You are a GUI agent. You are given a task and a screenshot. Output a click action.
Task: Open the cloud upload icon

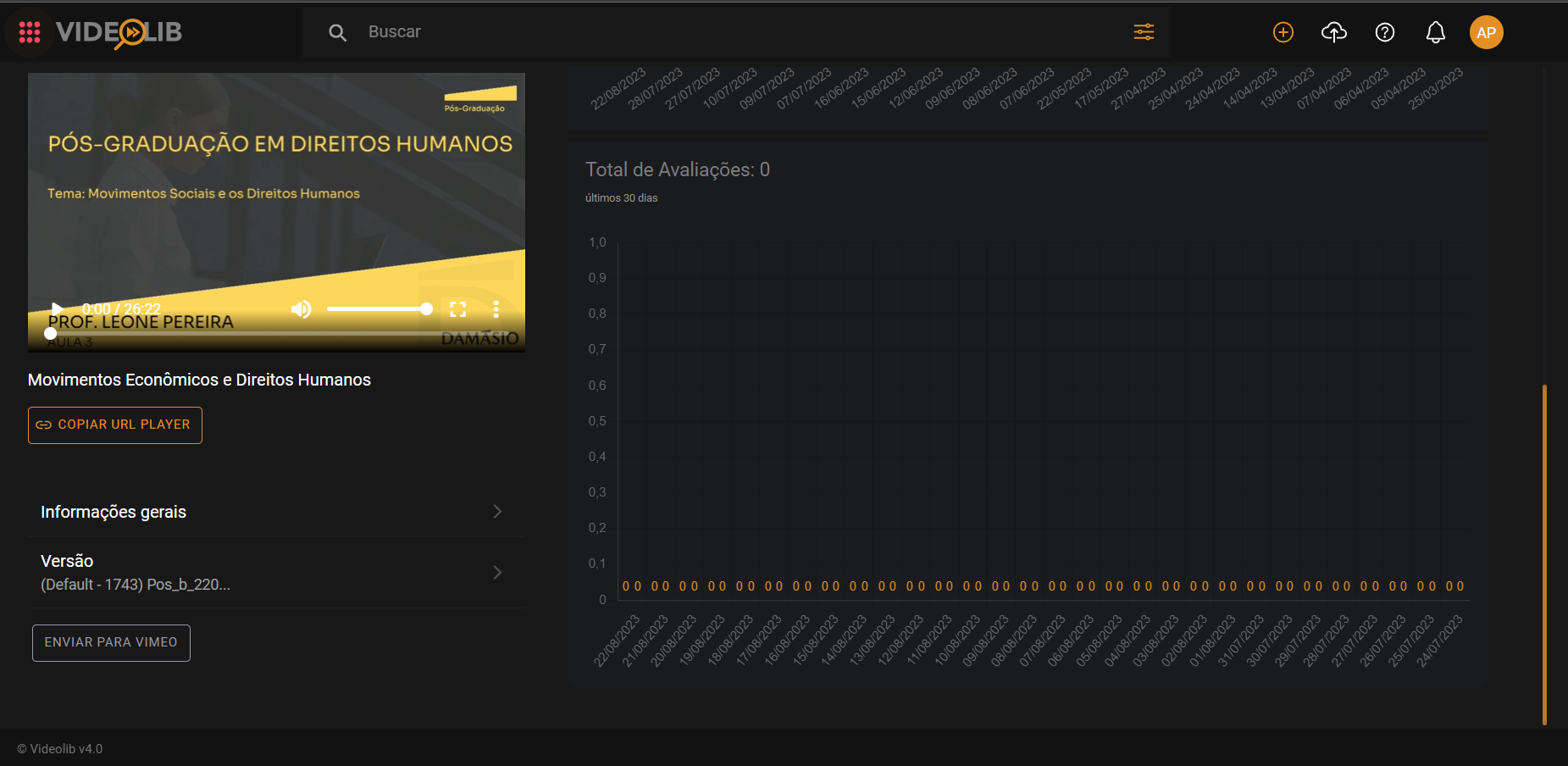click(1334, 32)
